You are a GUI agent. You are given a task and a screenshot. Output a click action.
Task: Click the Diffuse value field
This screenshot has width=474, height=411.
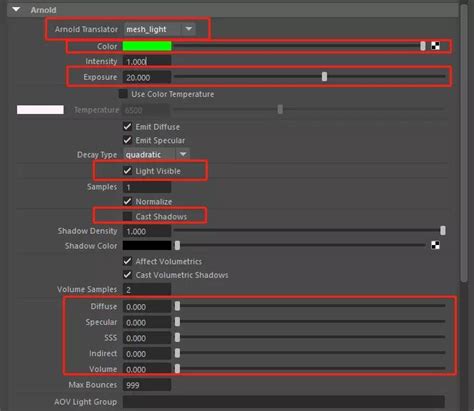(x=147, y=307)
